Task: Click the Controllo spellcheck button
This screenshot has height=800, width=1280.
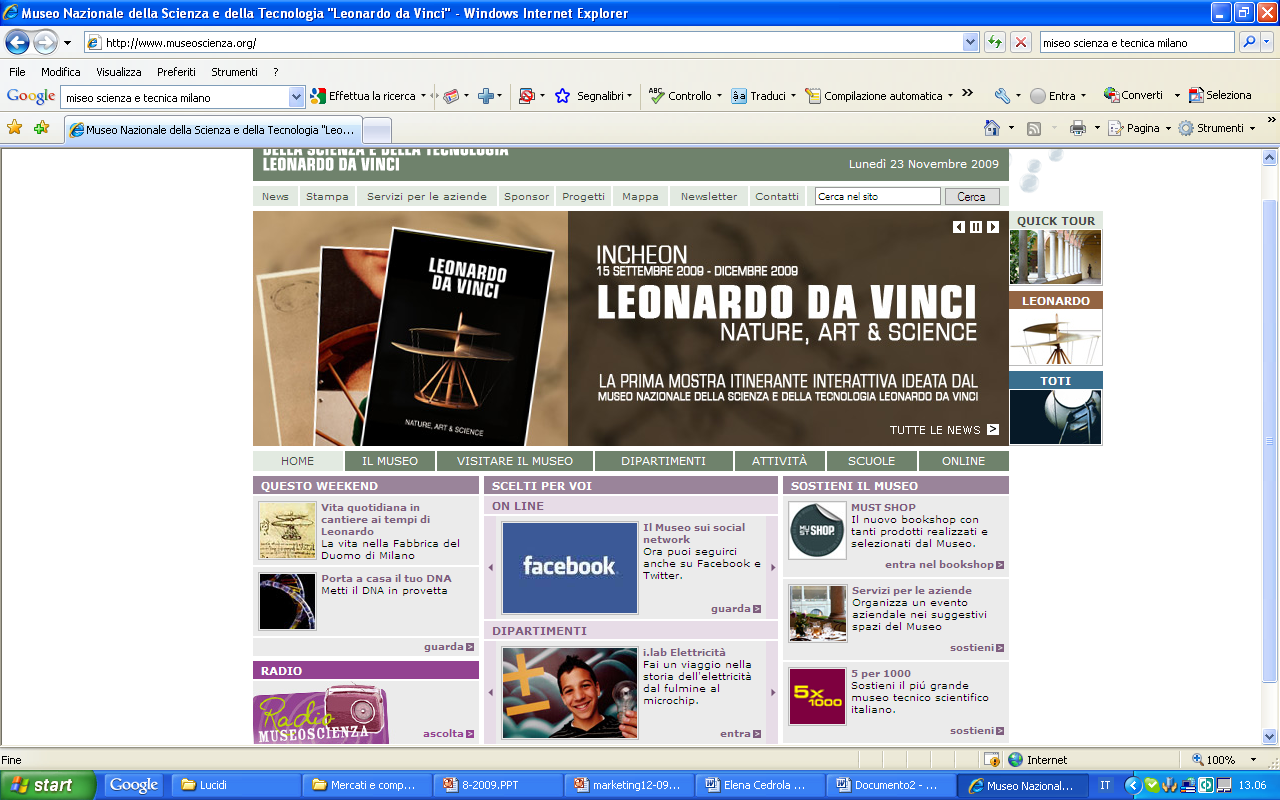Action: tap(680, 96)
